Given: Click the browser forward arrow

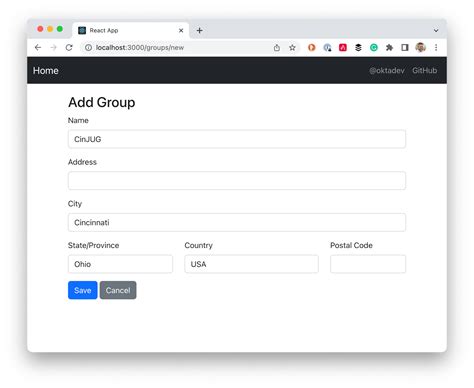Looking at the screenshot, I should click(x=53, y=48).
